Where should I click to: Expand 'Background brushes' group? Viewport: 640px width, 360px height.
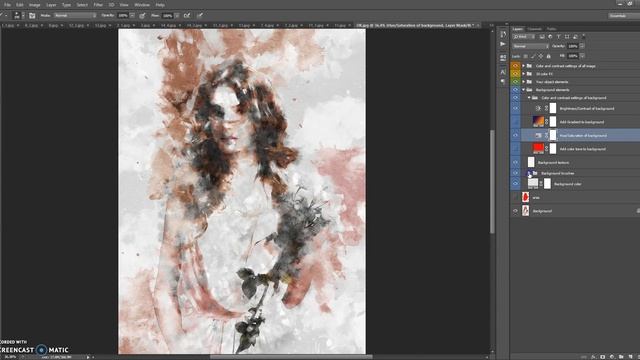click(529, 173)
